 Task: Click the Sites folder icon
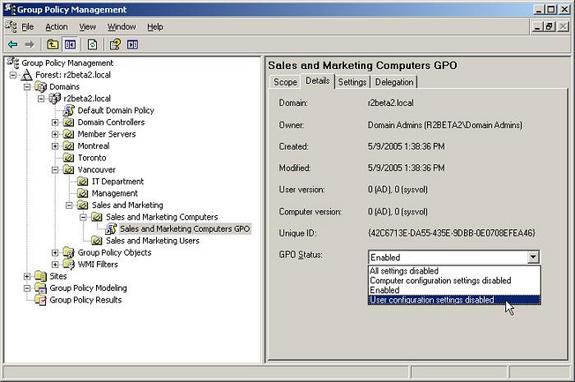pos(41,276)
